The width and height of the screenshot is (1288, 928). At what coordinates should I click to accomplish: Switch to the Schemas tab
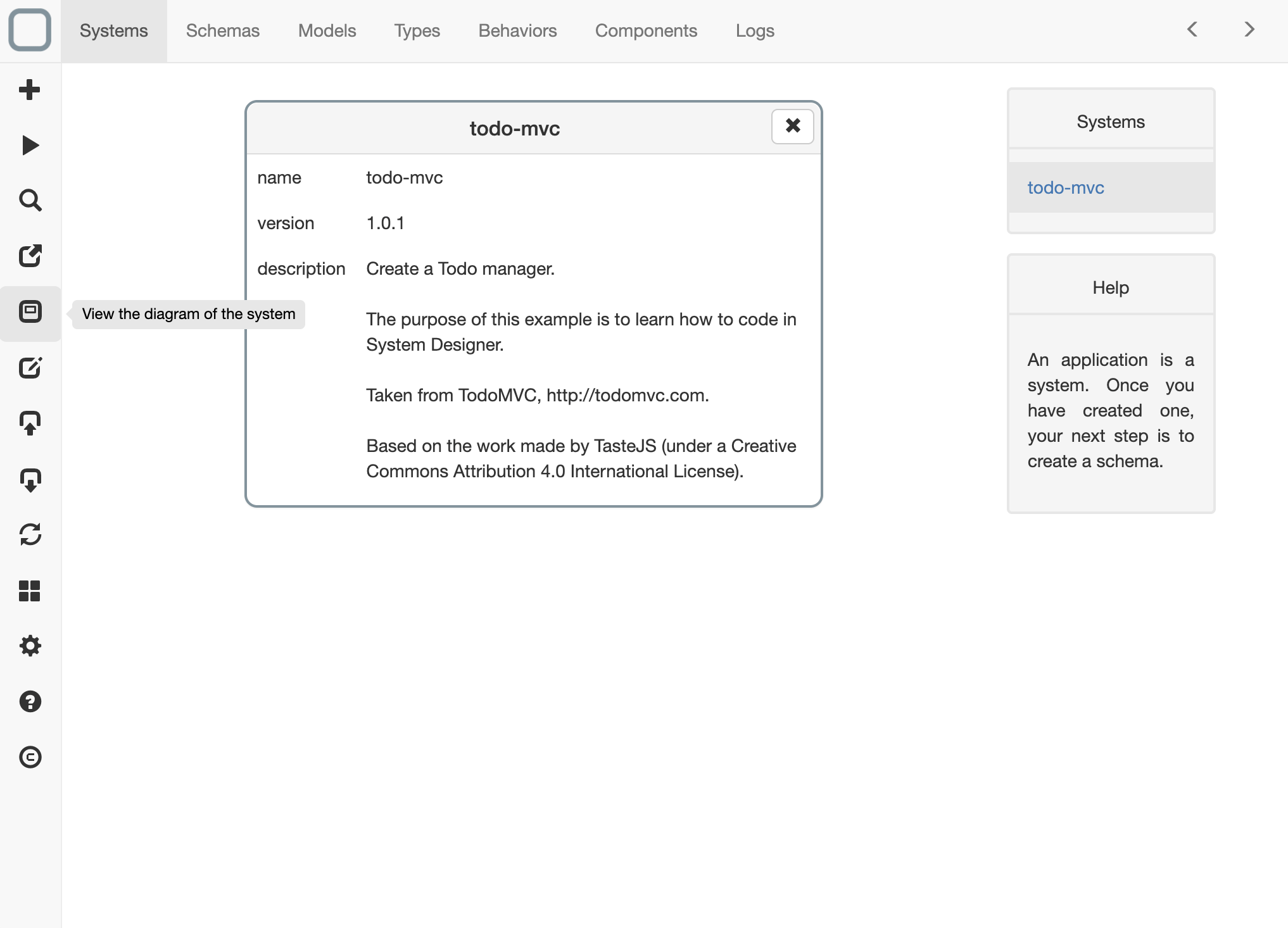222,30
